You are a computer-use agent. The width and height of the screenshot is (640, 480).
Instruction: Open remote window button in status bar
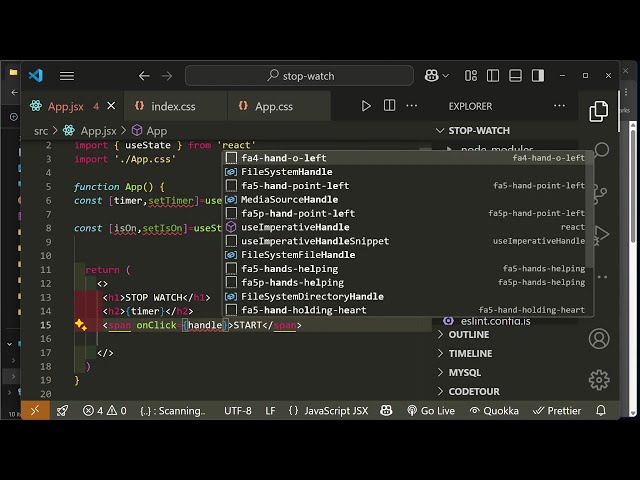pyautogui.click(x=36, y=410)
